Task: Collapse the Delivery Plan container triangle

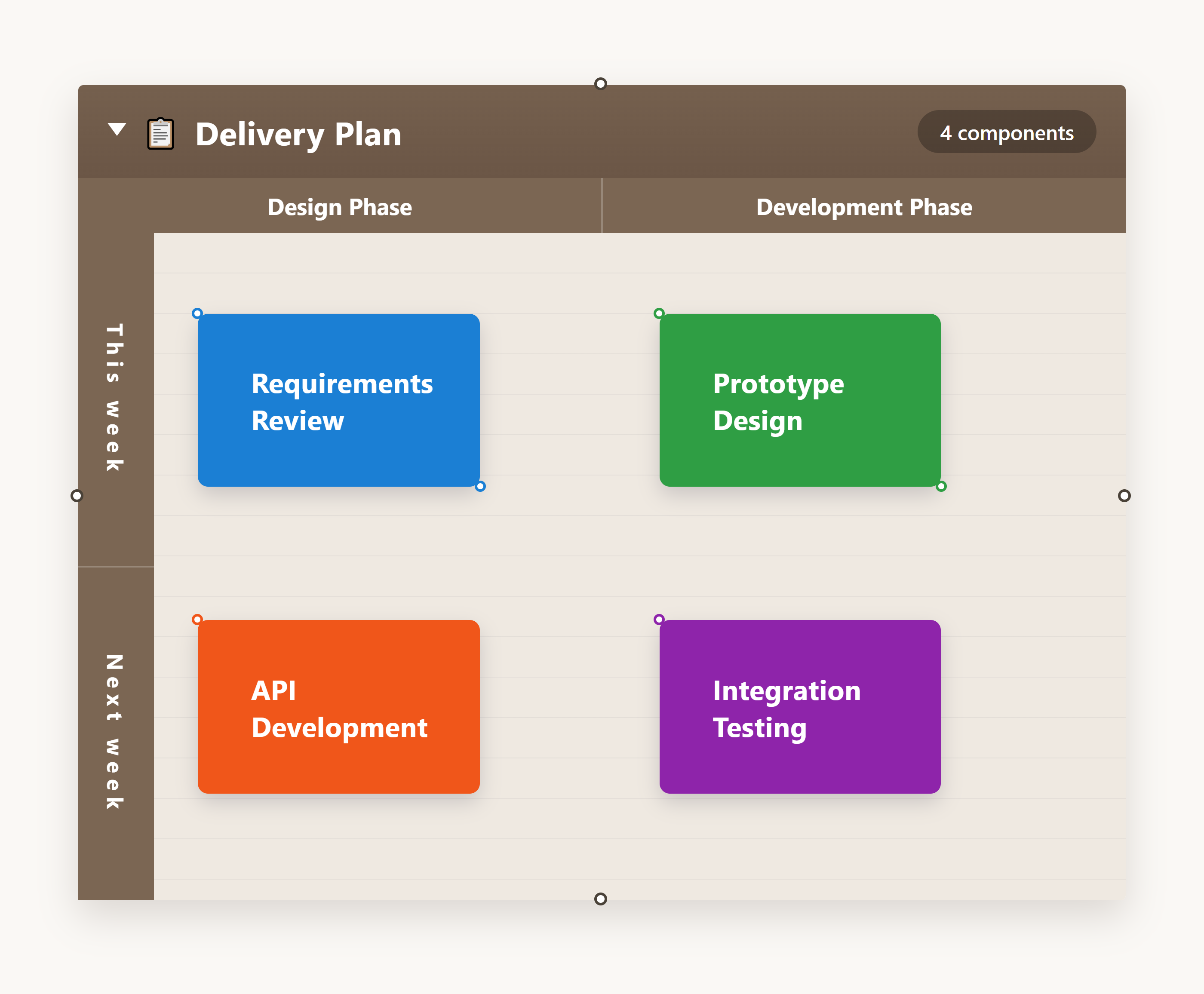Action: tap(117, 129)
